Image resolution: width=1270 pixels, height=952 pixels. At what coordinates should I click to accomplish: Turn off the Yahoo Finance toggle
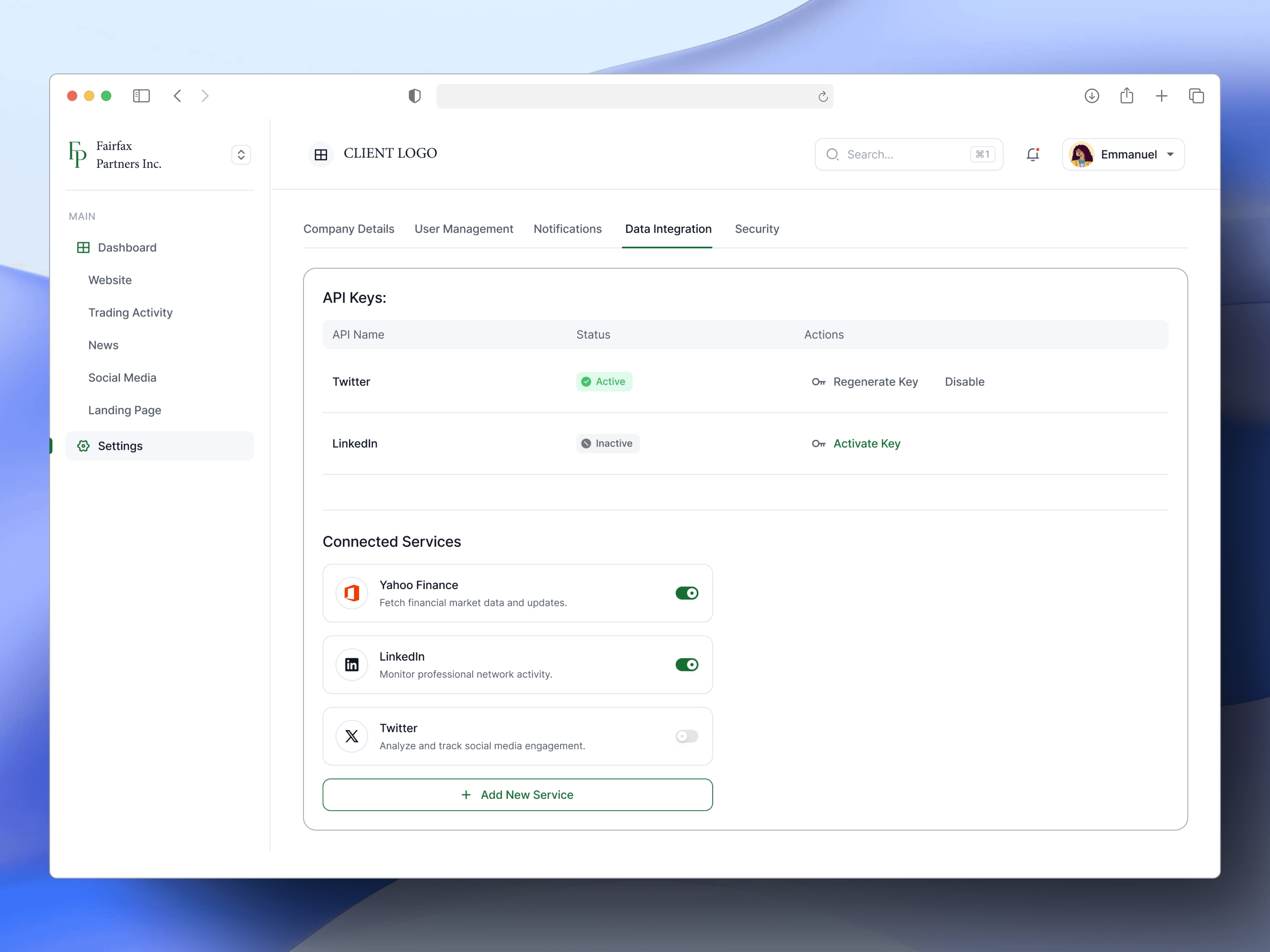pyautogui.click(x=687, y=593)
